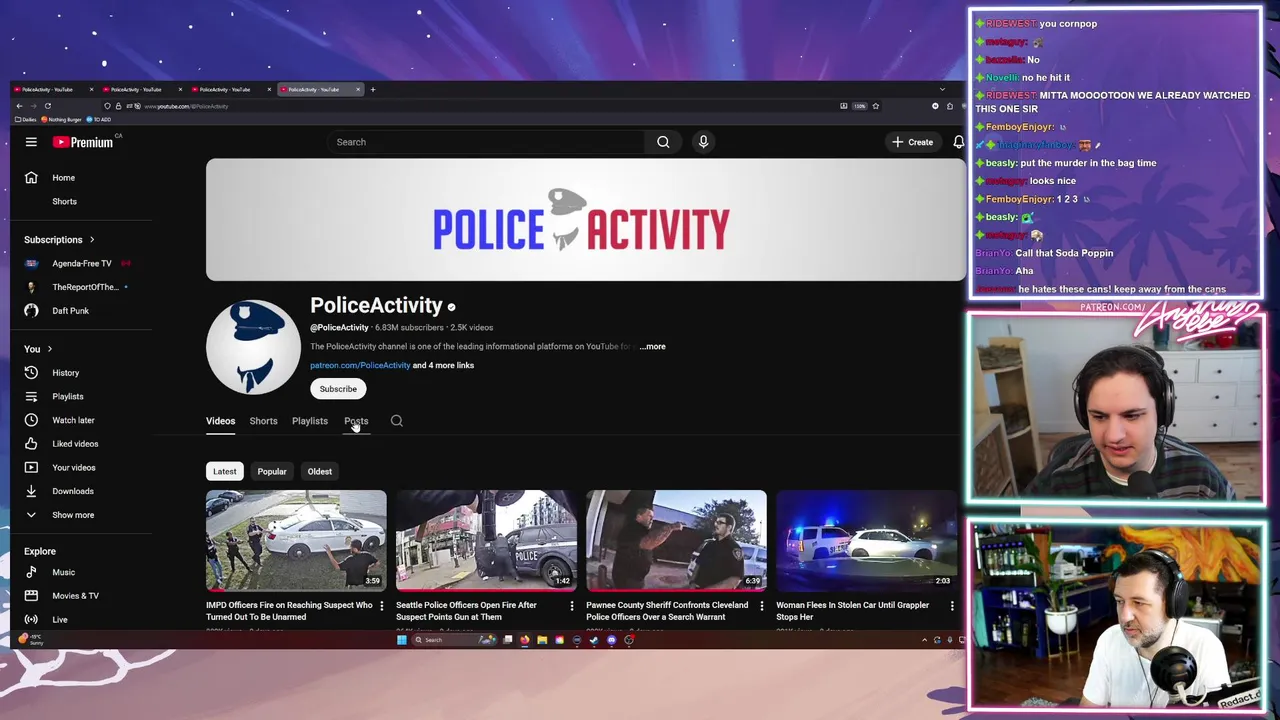
Task: Open Discord from the taskbar
Action: pos(611,640)
